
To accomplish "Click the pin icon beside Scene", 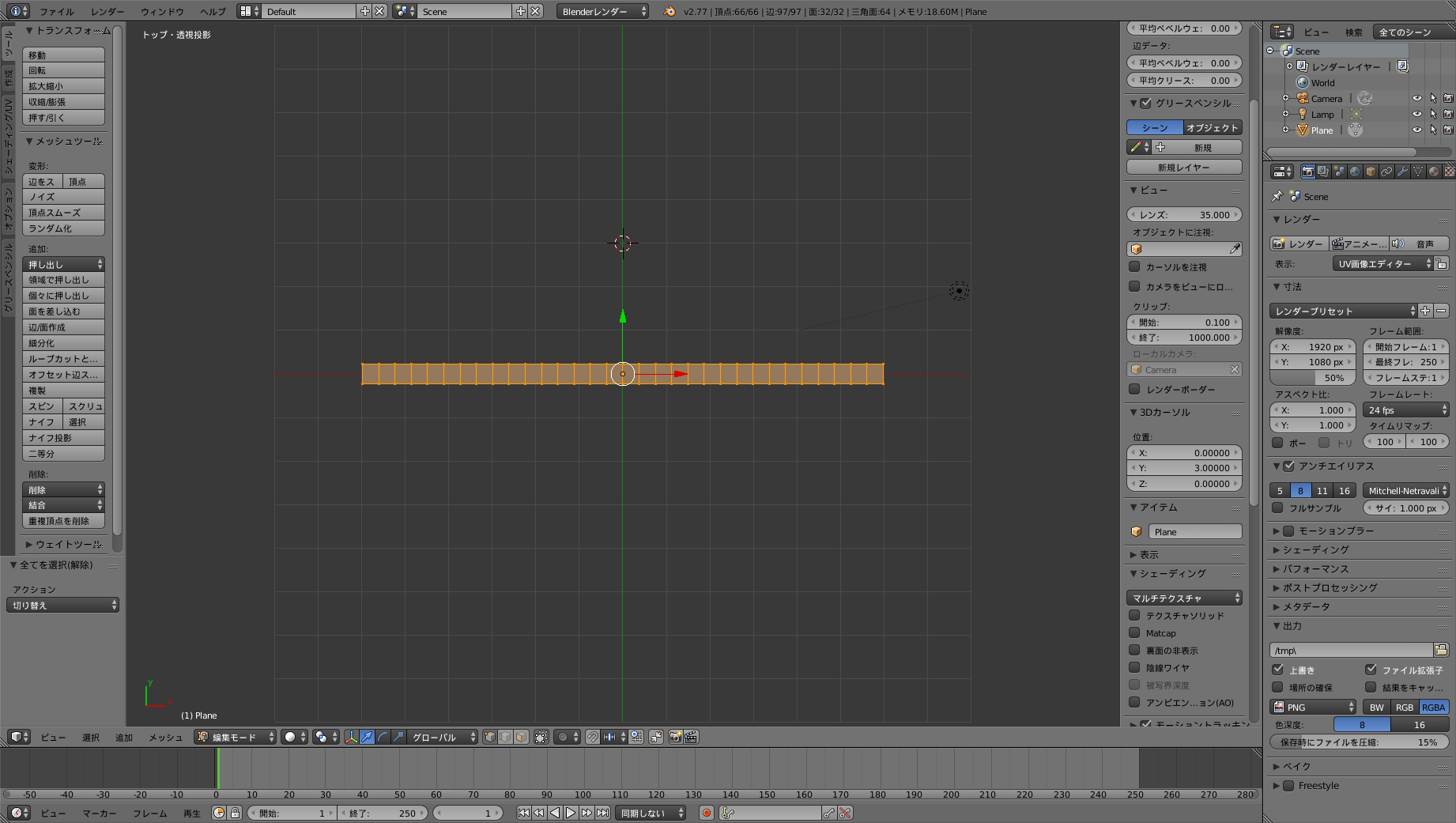I will [x=1277, y=196].
